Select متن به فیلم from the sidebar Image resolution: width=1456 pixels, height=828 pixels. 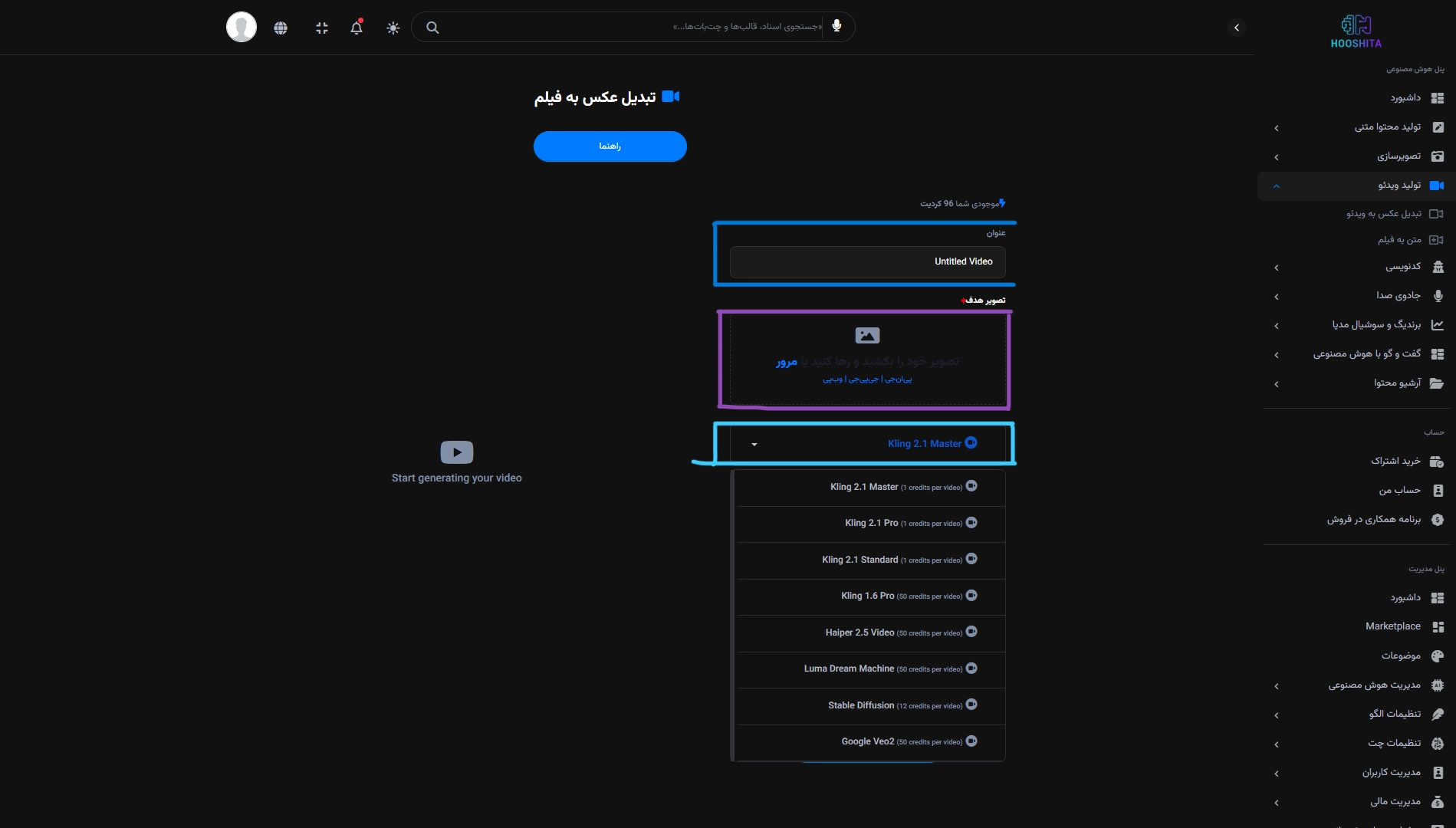click(1402, 240)
